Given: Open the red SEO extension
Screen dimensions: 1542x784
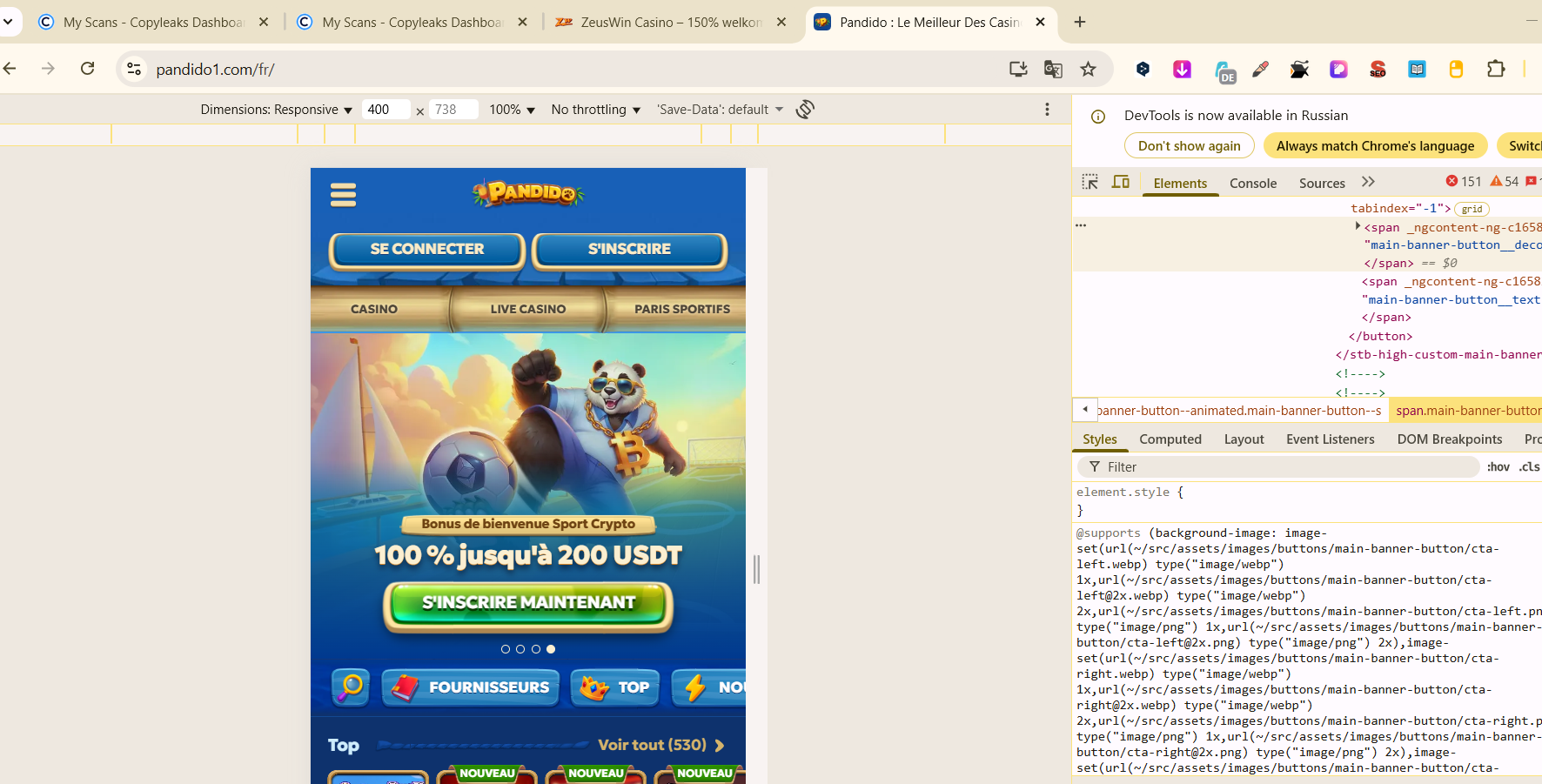Looking at the screenshot, I should point(1378,69).
